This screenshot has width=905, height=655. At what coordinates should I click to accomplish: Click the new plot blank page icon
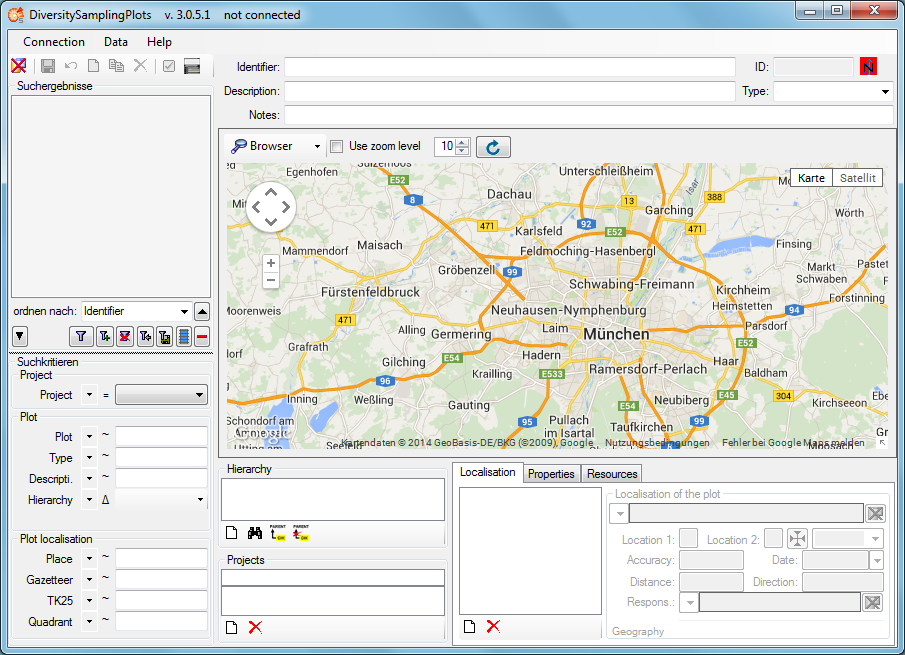[x=93, y=66]
